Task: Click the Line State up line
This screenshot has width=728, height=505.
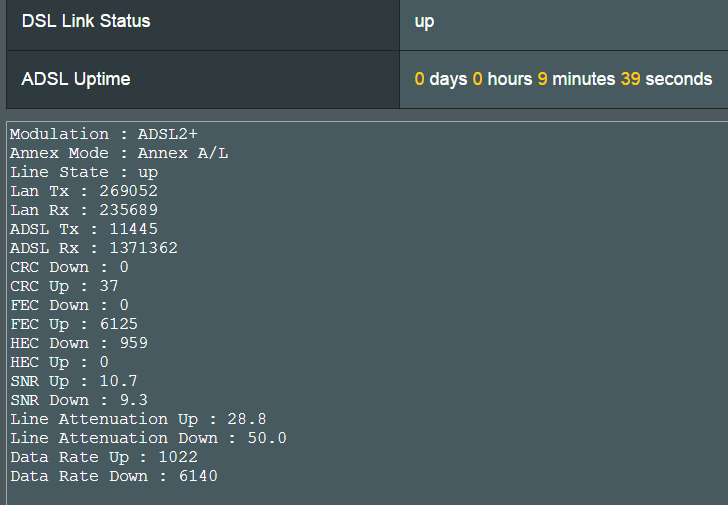Action: 84,172
